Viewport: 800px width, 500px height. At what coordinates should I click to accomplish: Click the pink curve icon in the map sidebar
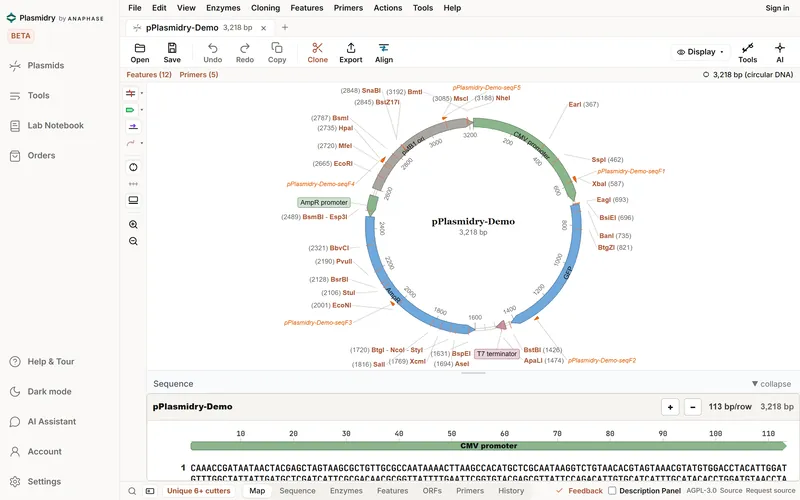[131, 143]
